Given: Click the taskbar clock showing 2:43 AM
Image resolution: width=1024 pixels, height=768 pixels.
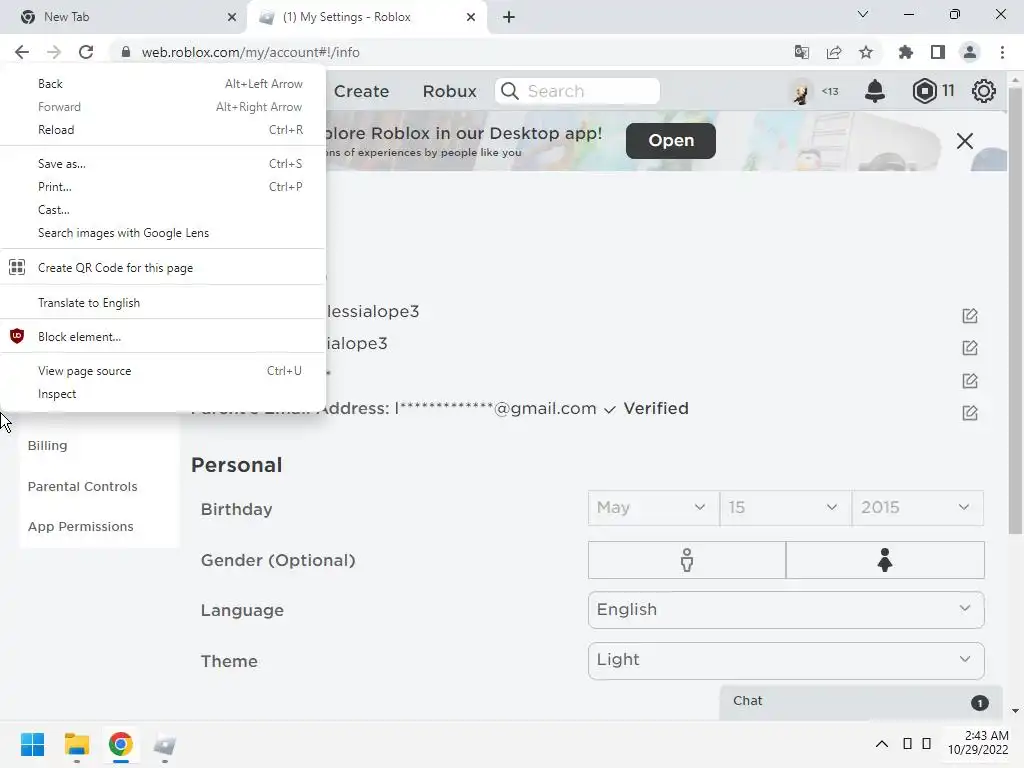Looking at the screenshot, I should coord(978,743).
